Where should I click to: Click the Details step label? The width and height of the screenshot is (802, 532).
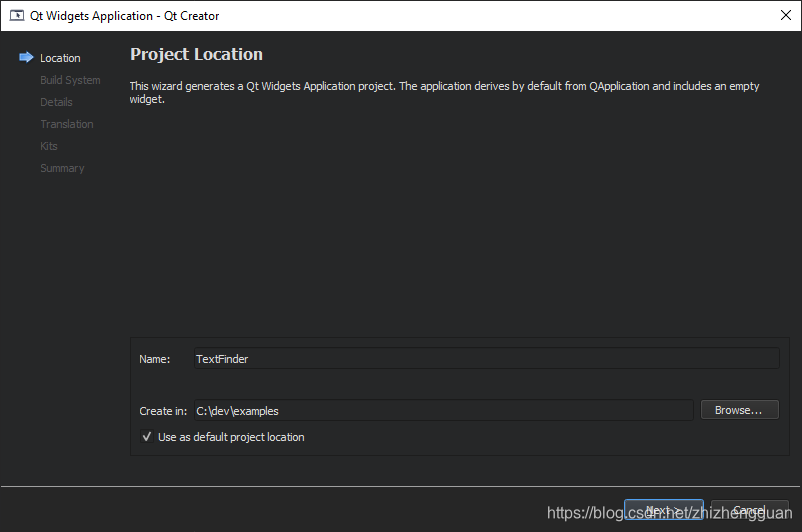click(56, 102)
